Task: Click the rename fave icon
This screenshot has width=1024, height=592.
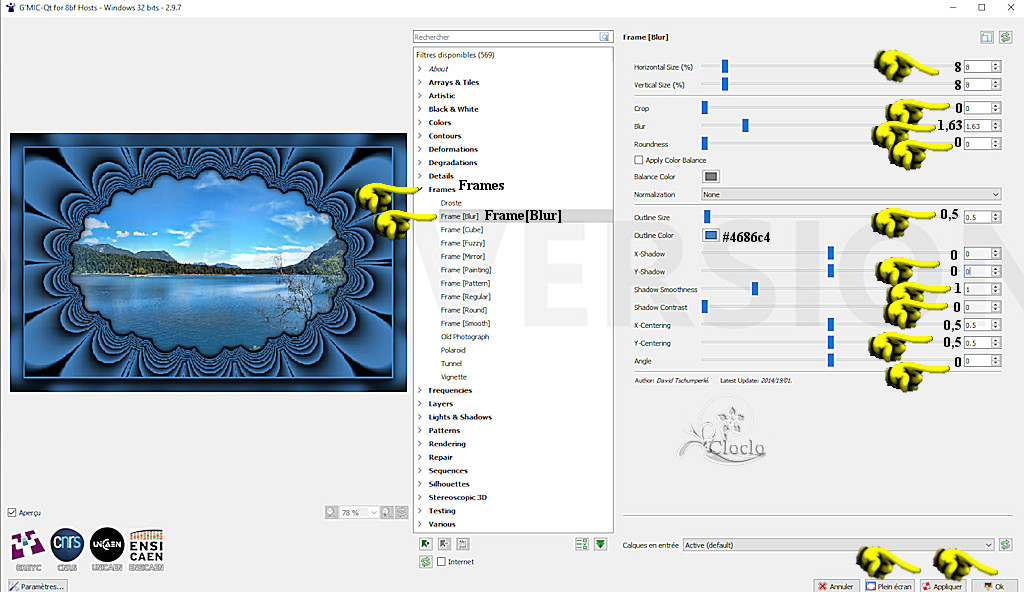Action: coord(463,544)
